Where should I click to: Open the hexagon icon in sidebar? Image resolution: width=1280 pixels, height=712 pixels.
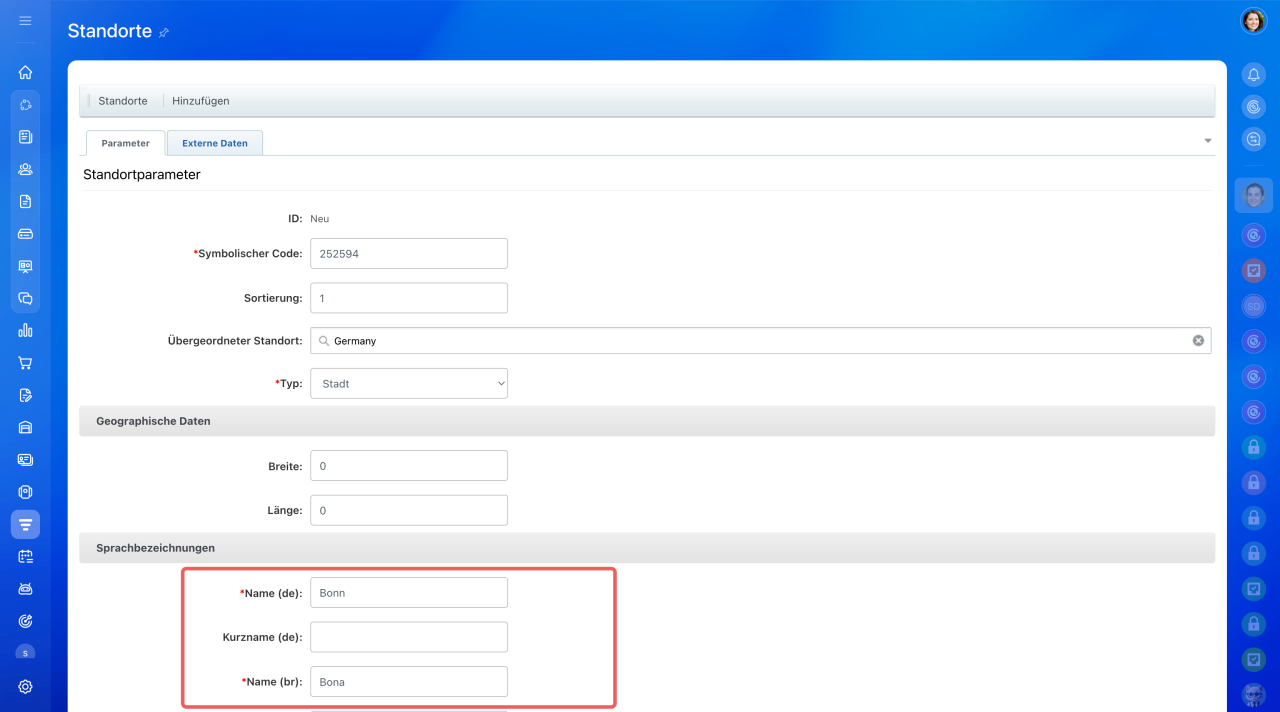26,492
